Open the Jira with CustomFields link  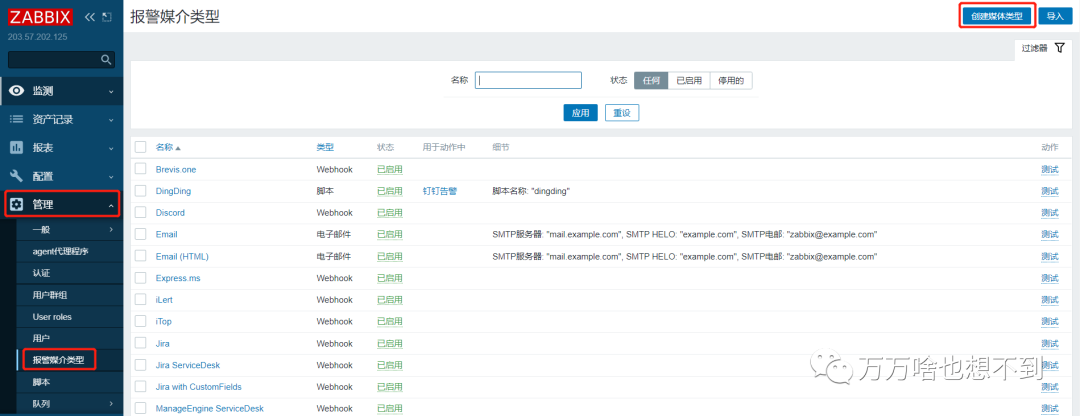click(x=198, y=387)
